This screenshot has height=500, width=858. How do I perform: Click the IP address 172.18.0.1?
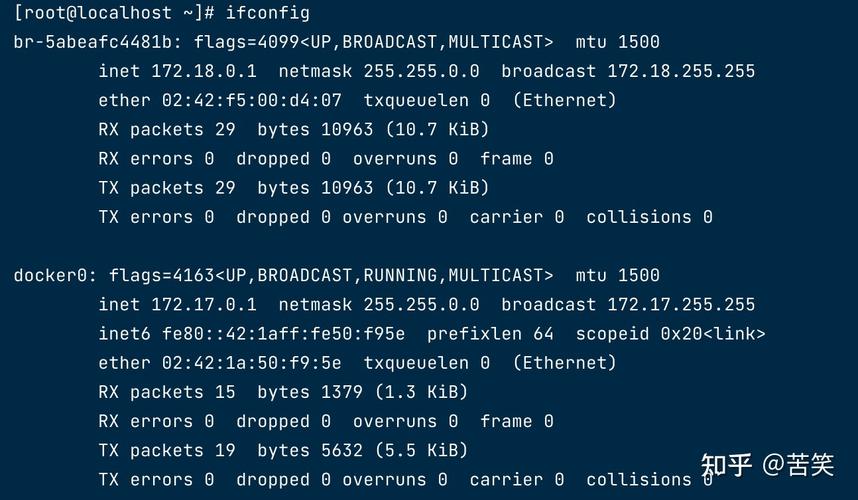point(204,71)
